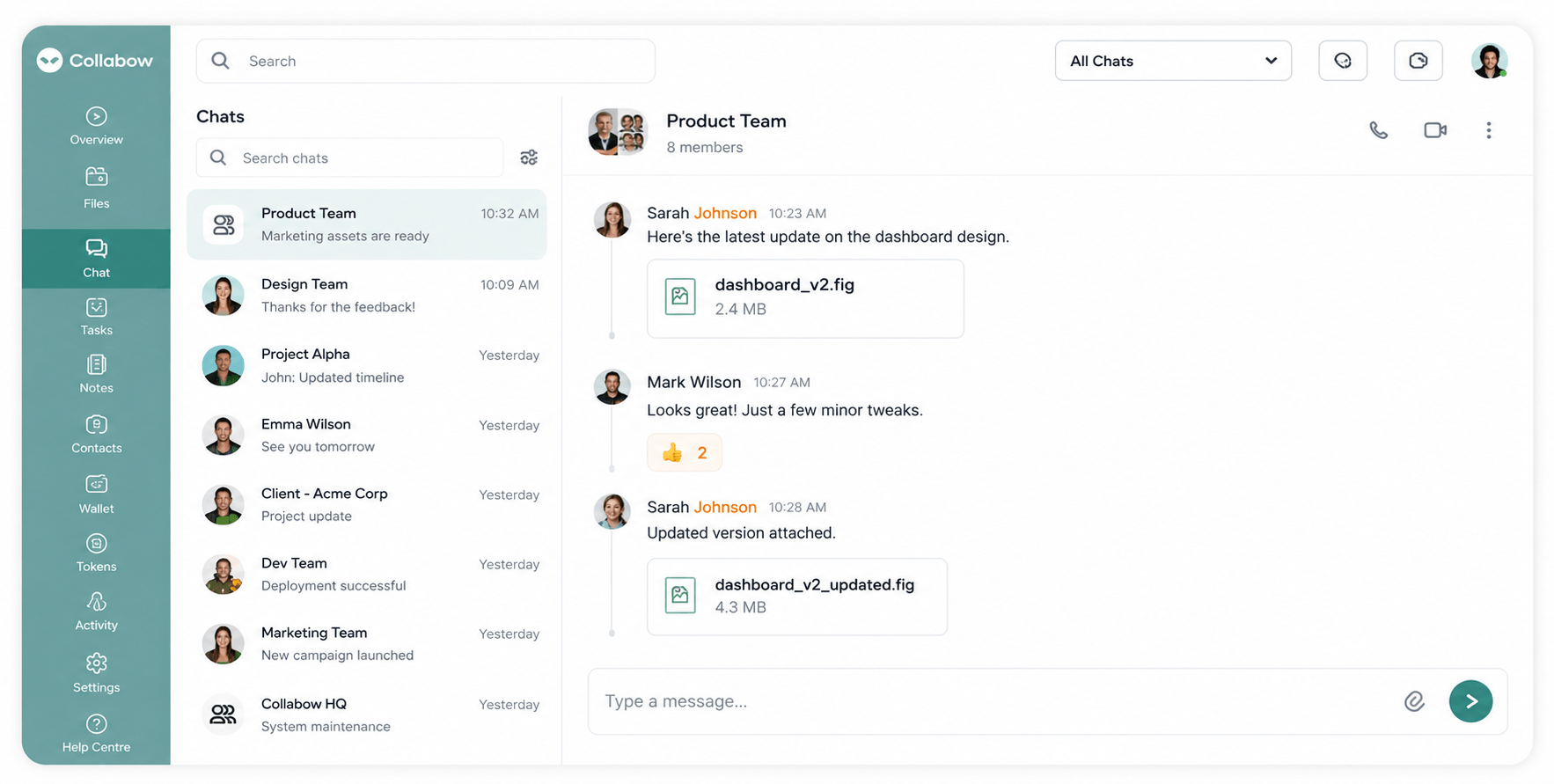Open the Dev Team chat
The image size is (1554, 784).
tap(367, 574)
